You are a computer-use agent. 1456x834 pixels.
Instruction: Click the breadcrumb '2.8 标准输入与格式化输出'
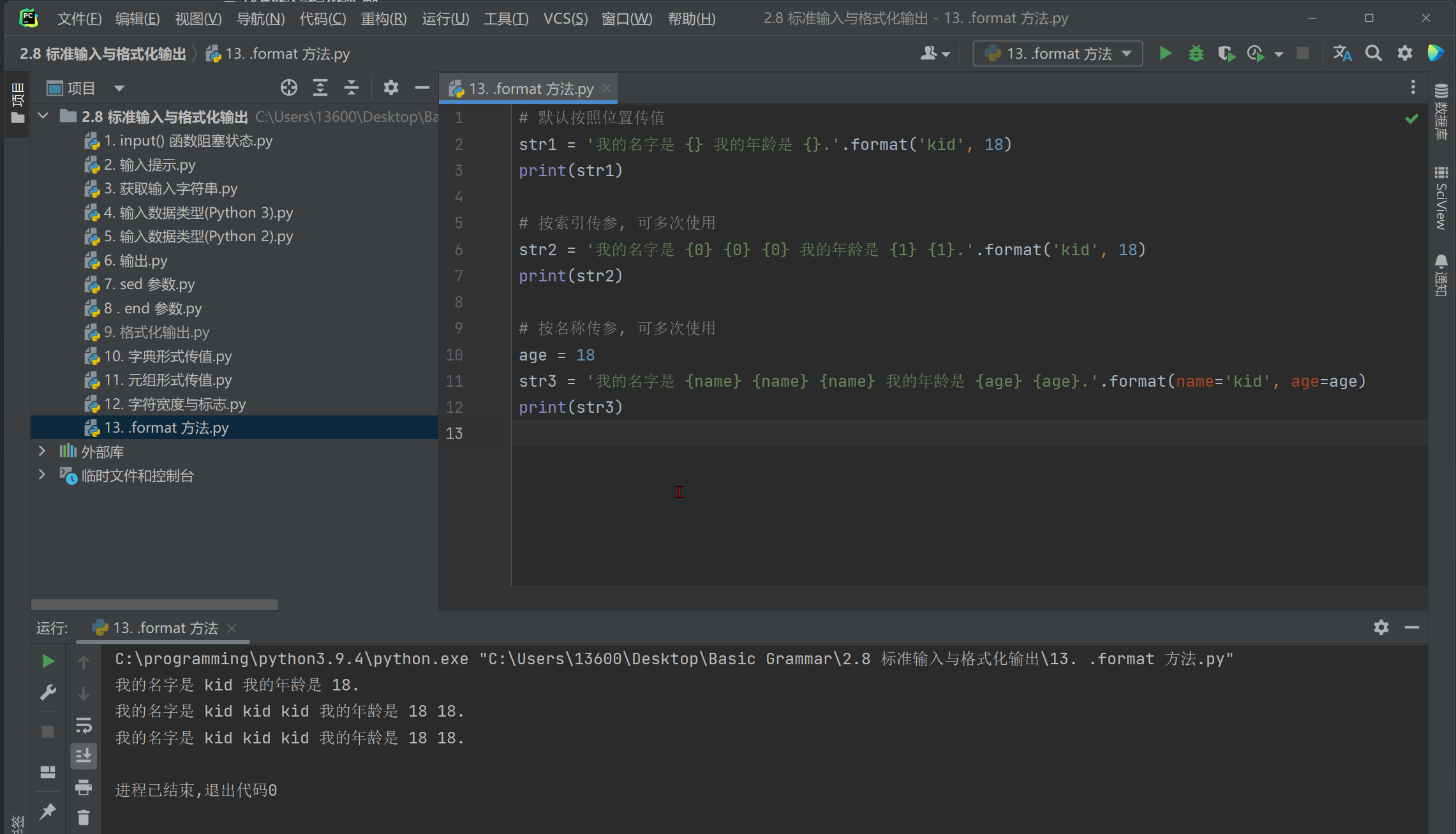(103, 54)
